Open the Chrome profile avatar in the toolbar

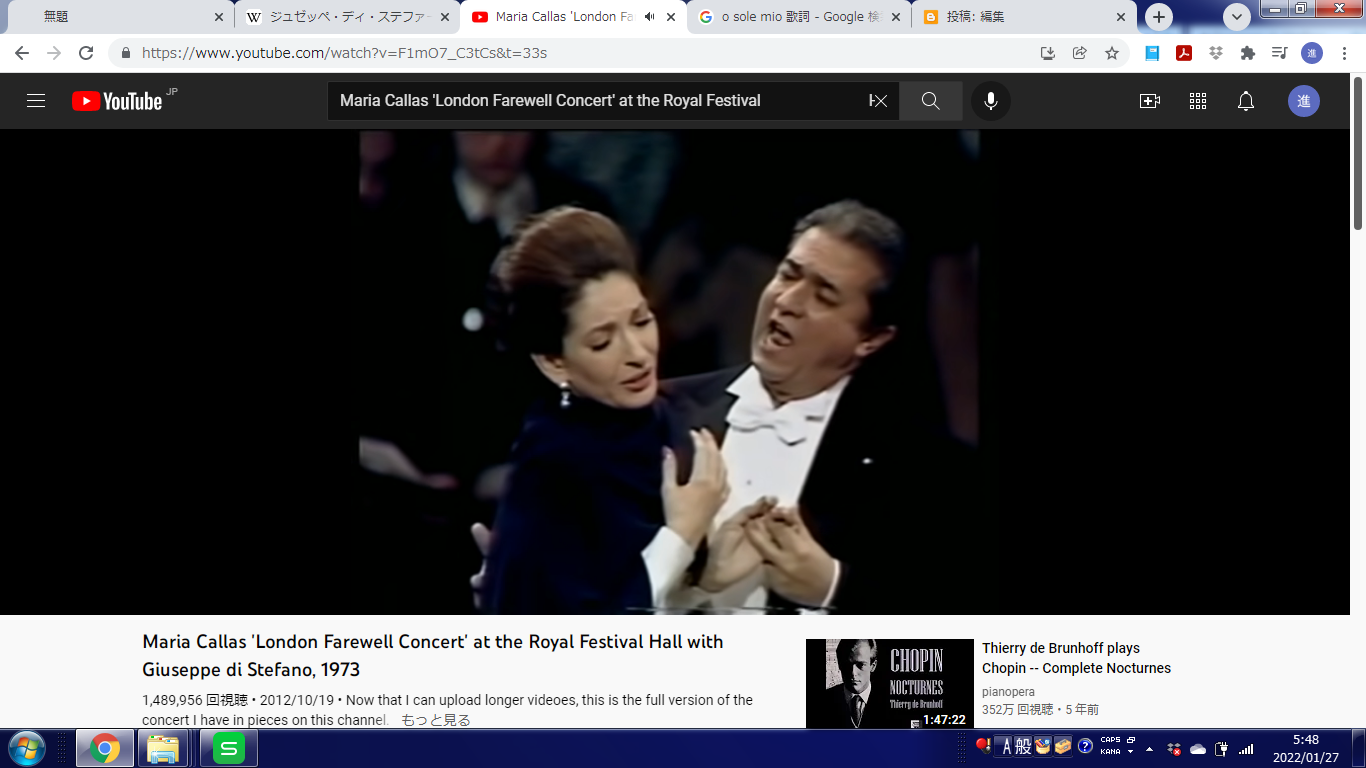(x=1312, y=53)
